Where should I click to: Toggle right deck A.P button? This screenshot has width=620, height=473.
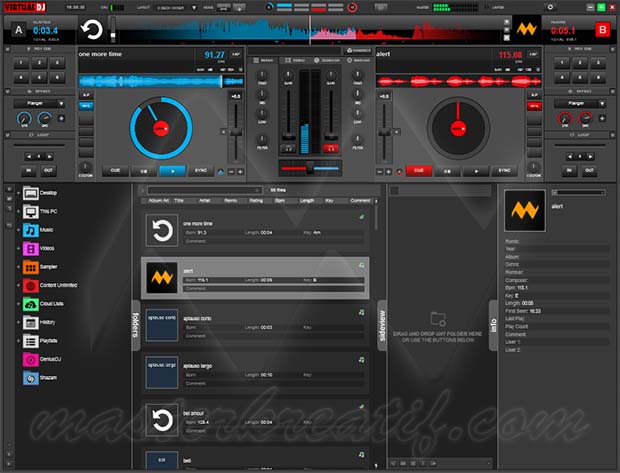click(x=534, y=95)
